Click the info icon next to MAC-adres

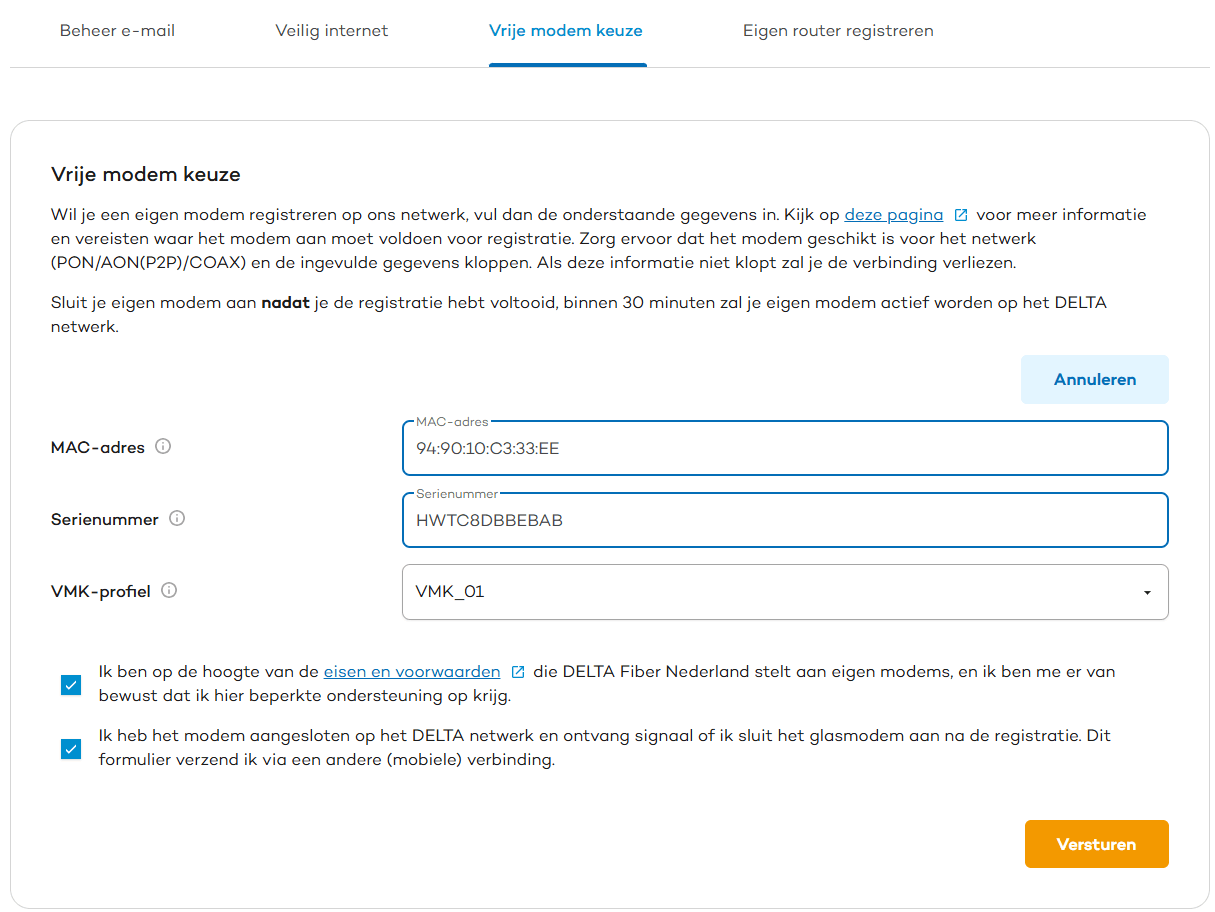(x=163, y=447)
